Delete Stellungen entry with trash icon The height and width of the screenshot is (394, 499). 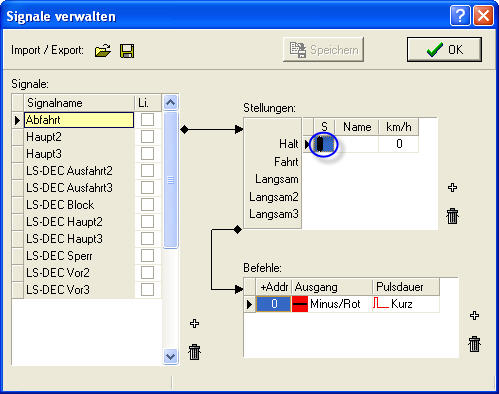pyautogui.click(x=452, y=216)
